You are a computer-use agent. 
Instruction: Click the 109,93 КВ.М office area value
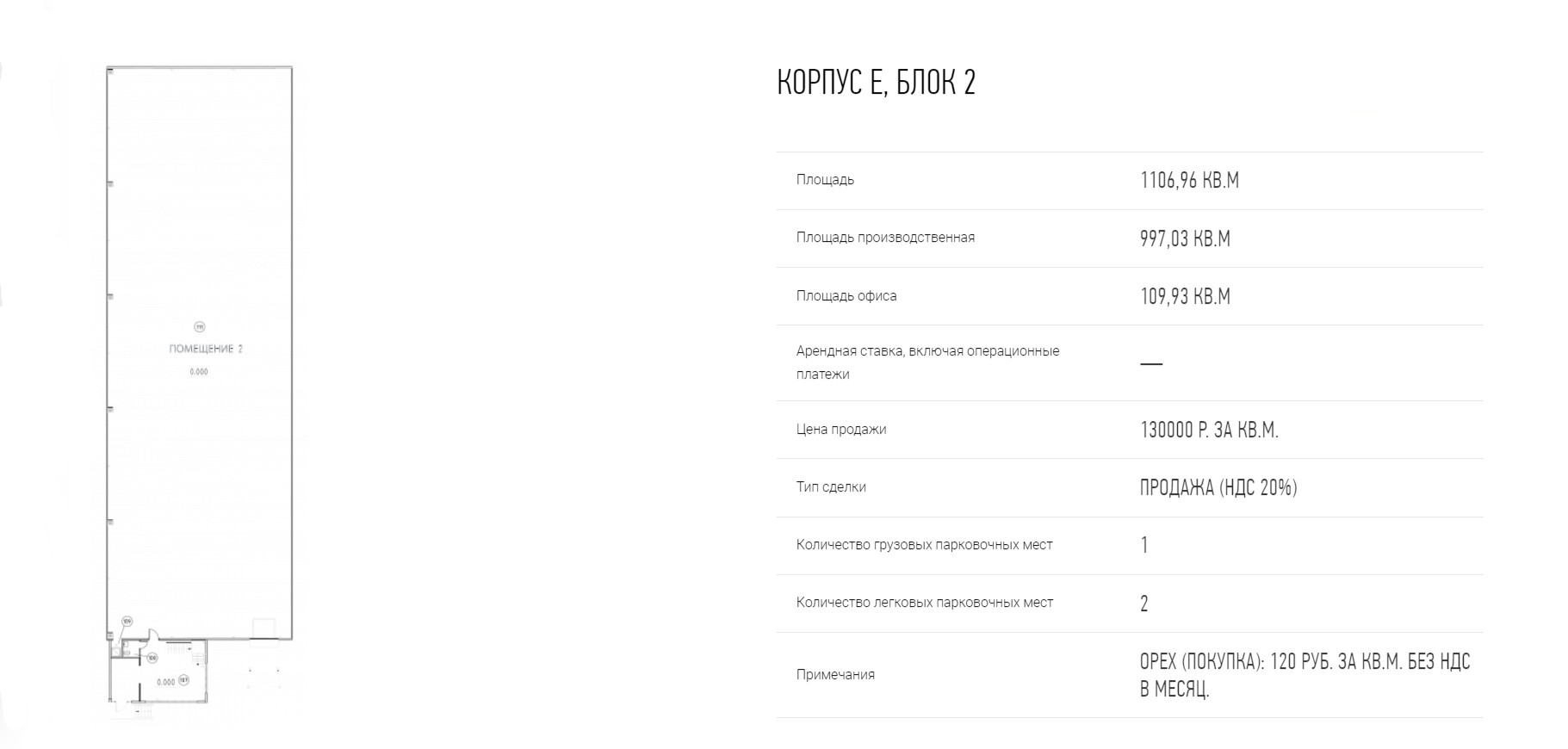point(1185,296)
